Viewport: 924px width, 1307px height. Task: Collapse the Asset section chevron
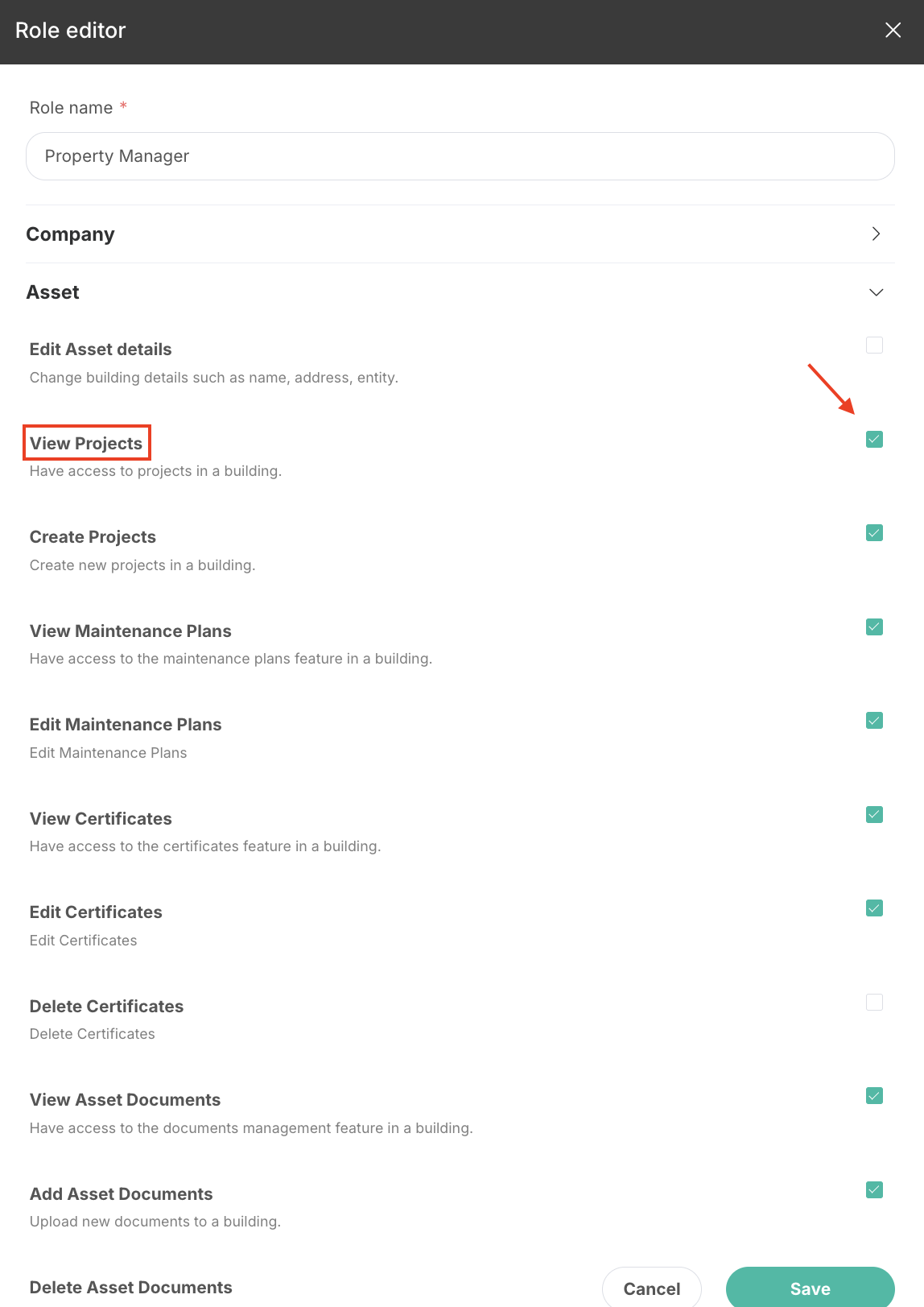coord(876,292)
